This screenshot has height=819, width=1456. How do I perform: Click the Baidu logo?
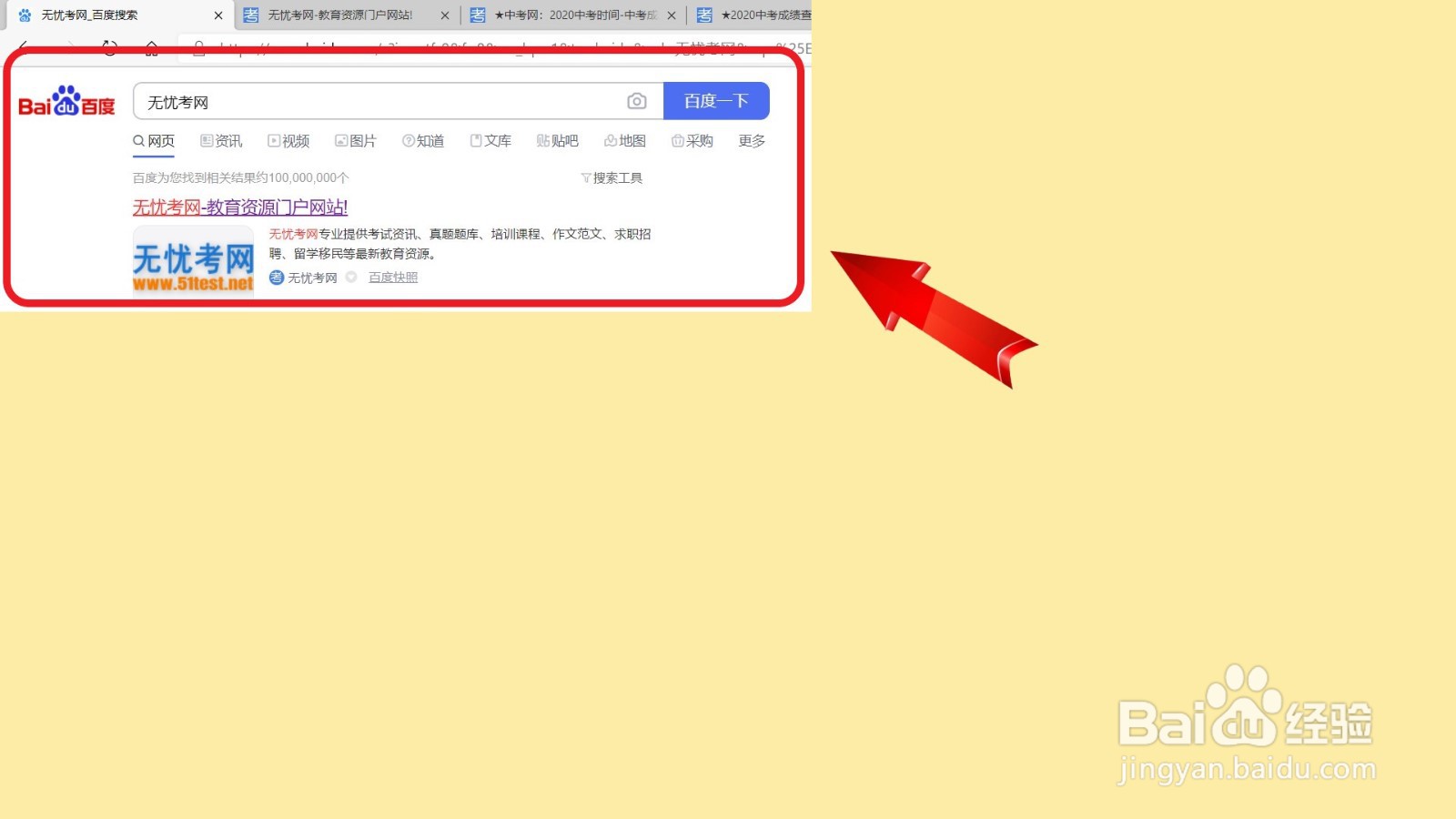[66, 102]
